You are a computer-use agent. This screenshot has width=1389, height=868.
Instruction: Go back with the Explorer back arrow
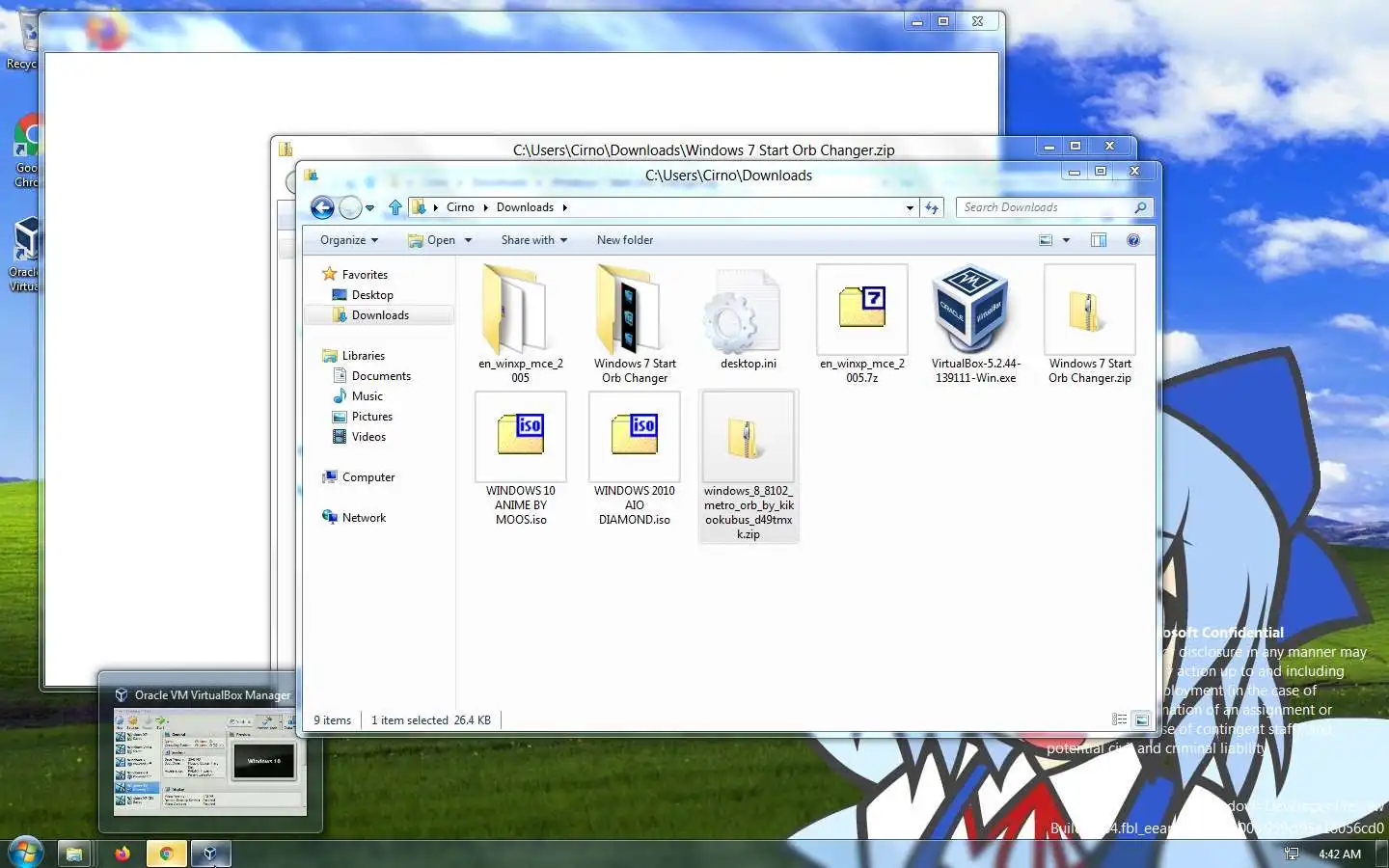coord(323,207)
